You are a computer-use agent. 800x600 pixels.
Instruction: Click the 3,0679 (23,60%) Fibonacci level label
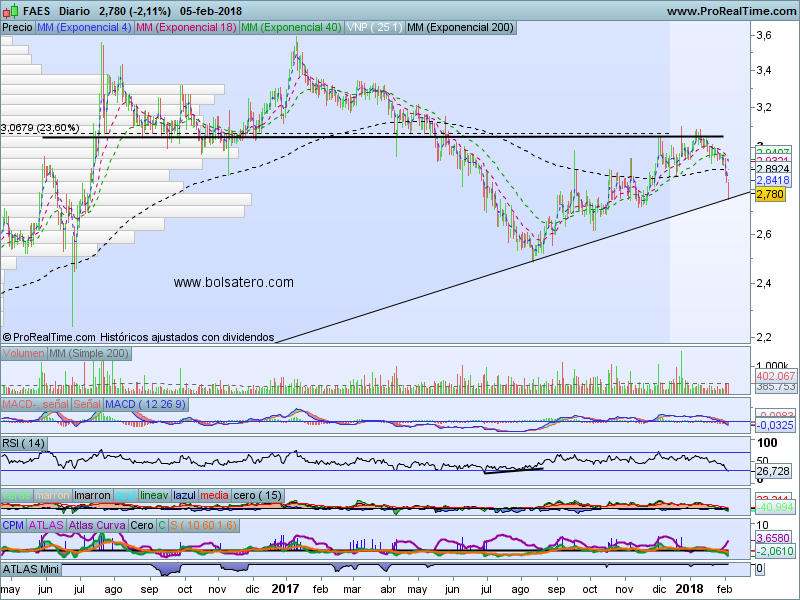pyautogui.click(x=40, y=128)
